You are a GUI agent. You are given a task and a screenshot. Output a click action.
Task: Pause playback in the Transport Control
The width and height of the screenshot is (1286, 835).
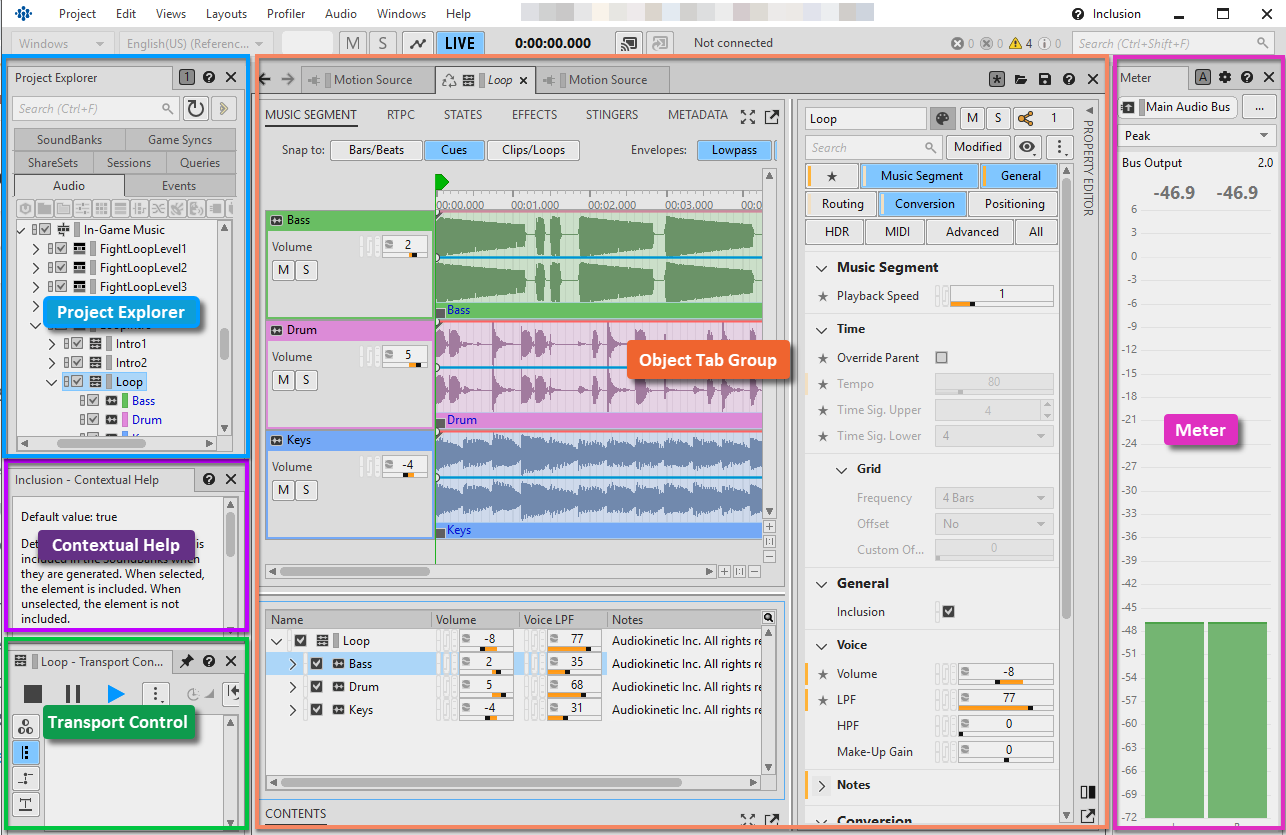tap(73, 693)
